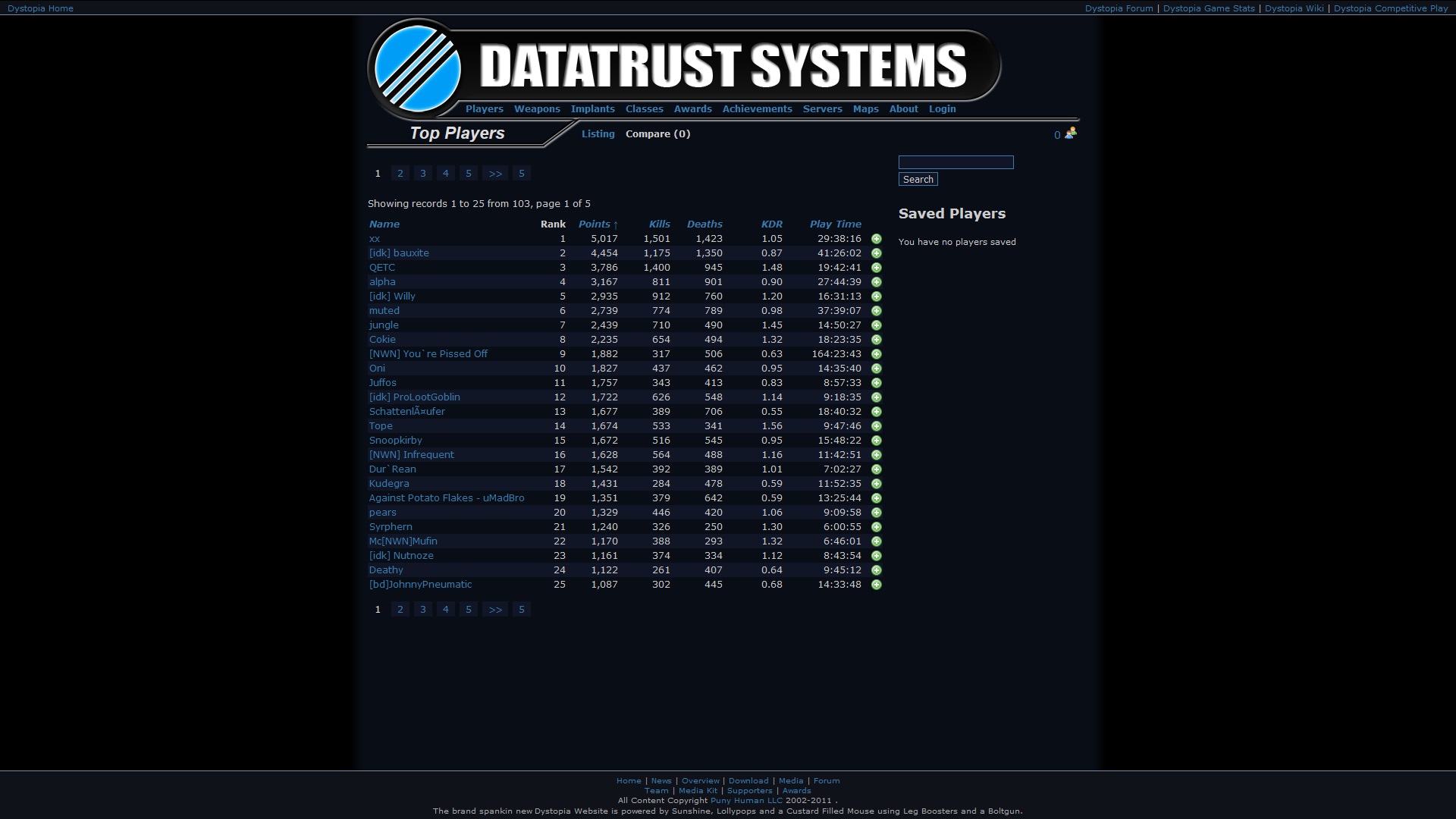This screenshot has width=1456, height=819.
Task: Click plus icon for [bd]JohnnyPneumatic
Action: (876, 585)
